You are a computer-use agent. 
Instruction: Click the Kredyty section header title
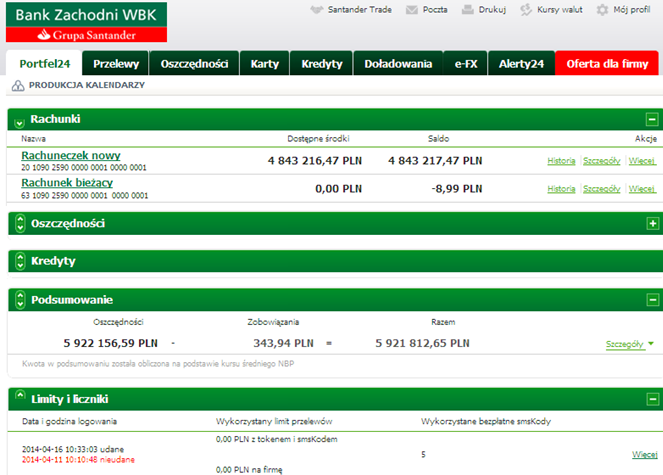(53, 261)
